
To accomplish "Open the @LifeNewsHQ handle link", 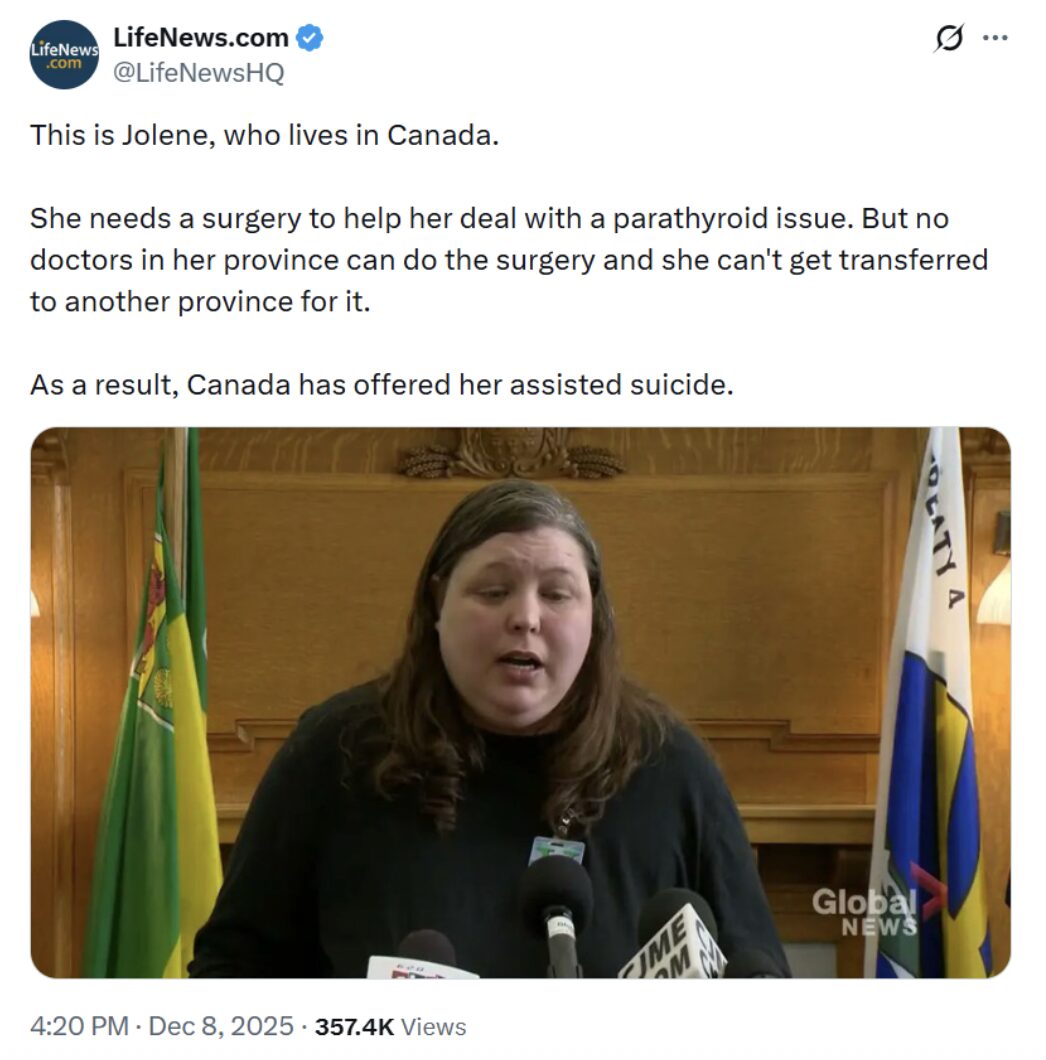I will point(198,72).
